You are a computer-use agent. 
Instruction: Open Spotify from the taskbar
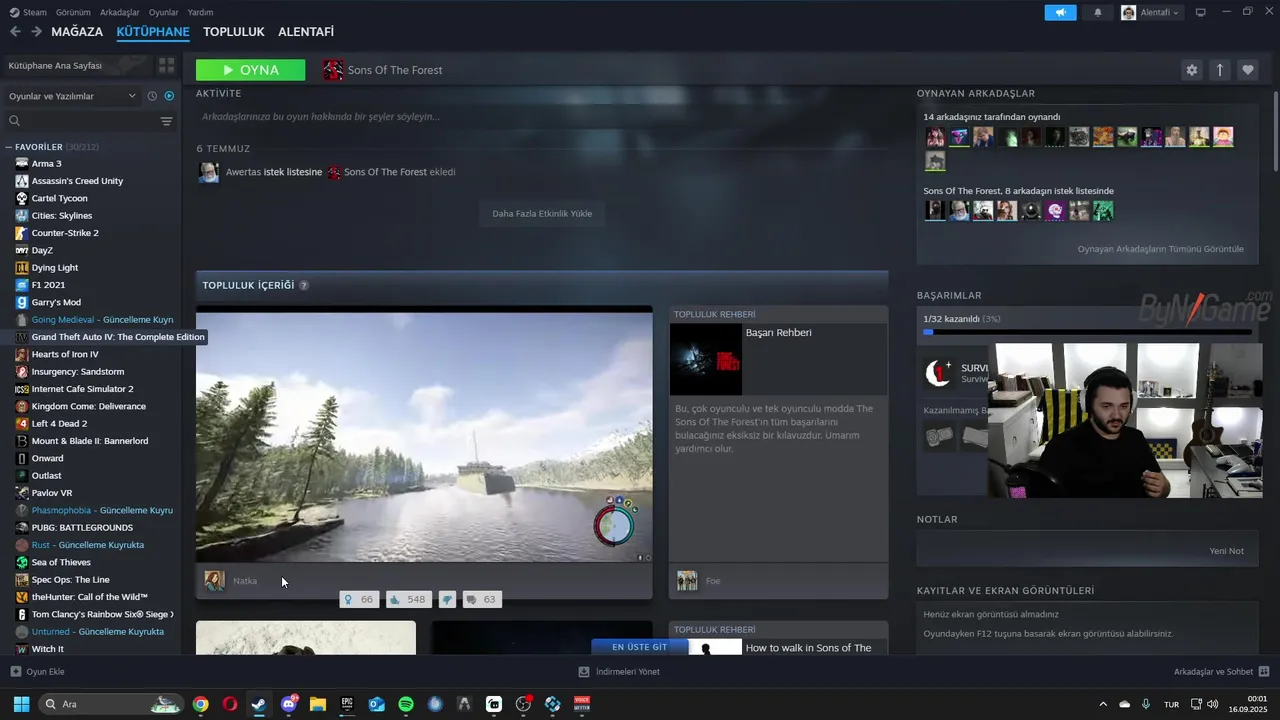tap(406, 704)
